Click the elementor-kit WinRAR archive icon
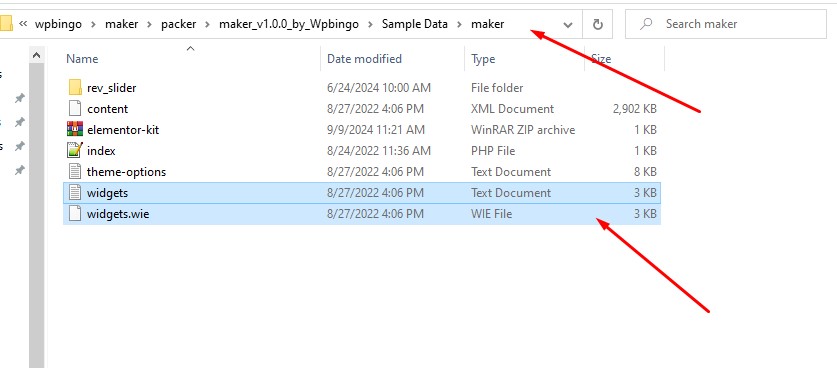The height and width of the screenshot is (368, 837). [75, 129]
